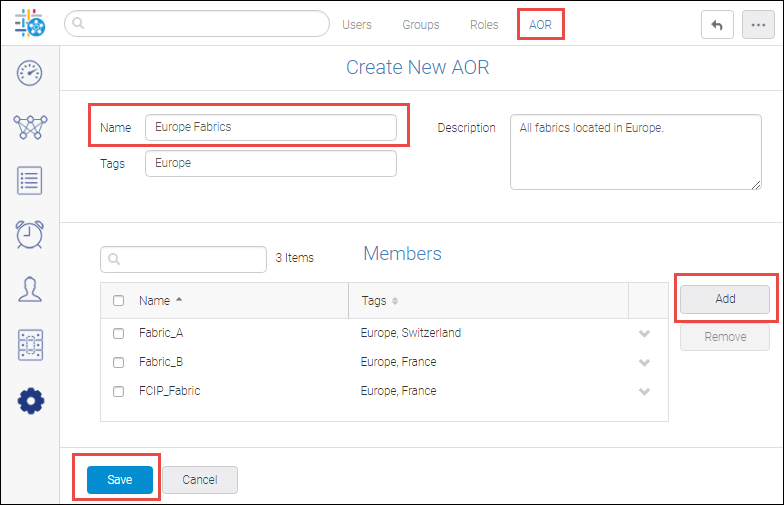Click the Save button
The image size is (784, 505).
point(119,480)
